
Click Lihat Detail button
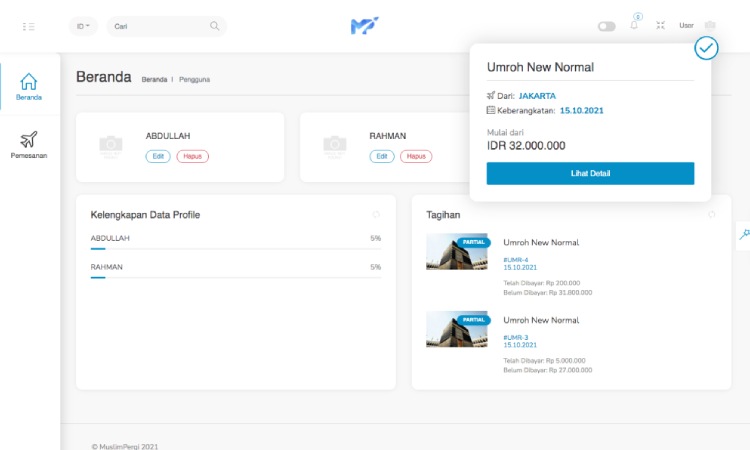tap(590, 173)
